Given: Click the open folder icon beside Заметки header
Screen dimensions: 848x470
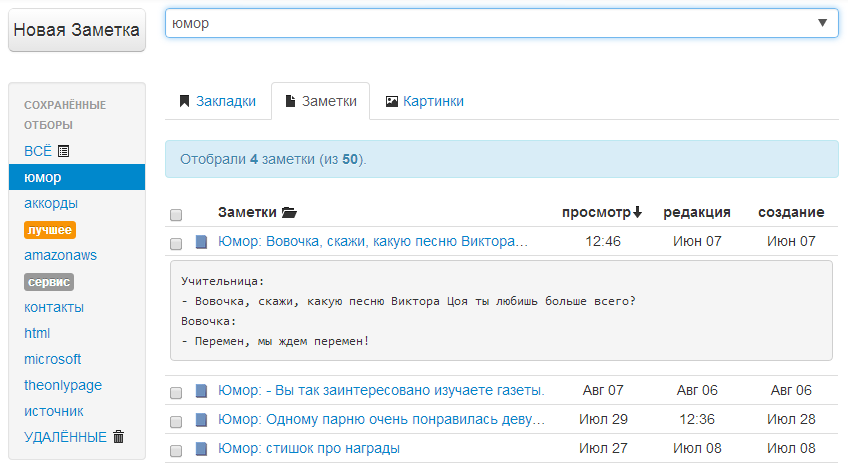Looking at the screenshot, I should (289, 213).
